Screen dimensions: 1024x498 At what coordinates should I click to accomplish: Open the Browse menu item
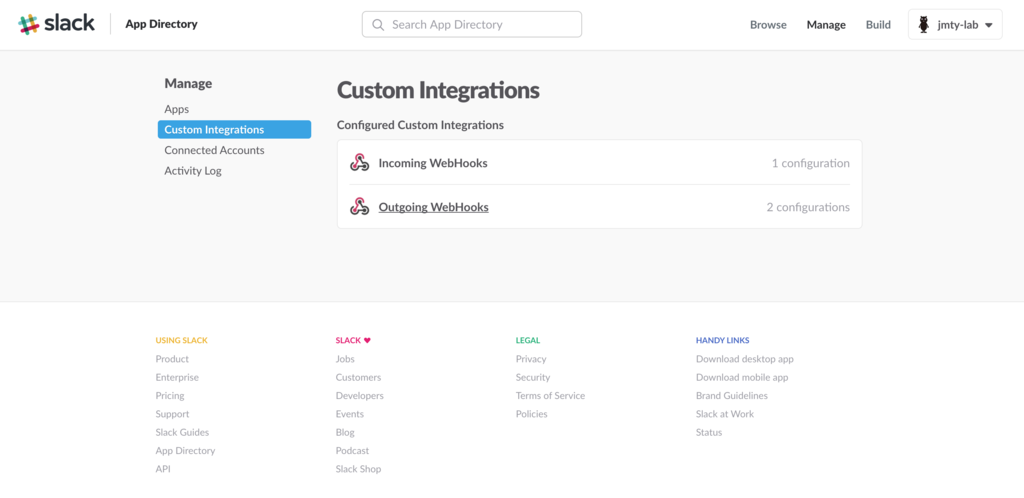768,25
